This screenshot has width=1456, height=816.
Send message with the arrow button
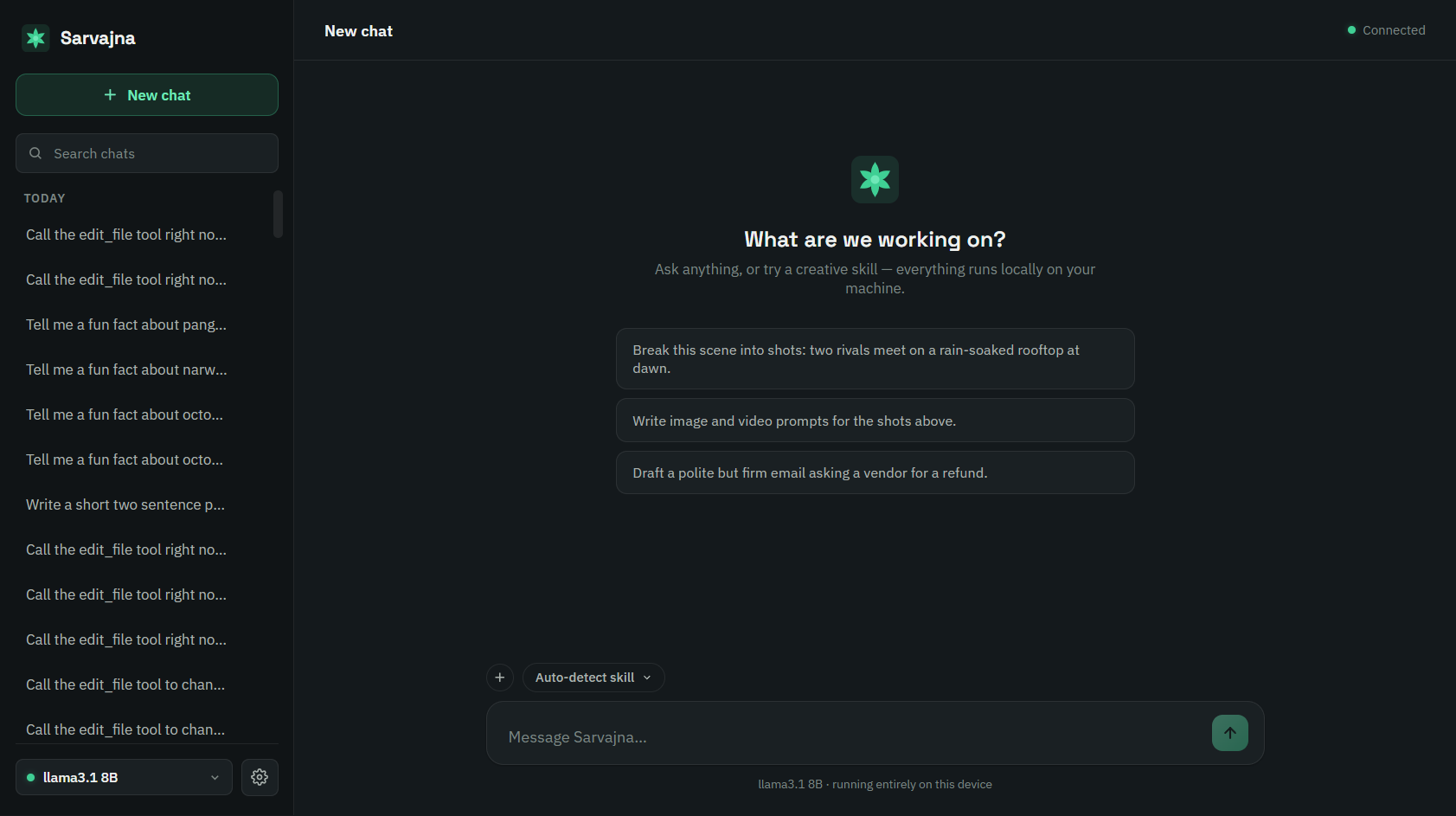(x=1229, y=733)
